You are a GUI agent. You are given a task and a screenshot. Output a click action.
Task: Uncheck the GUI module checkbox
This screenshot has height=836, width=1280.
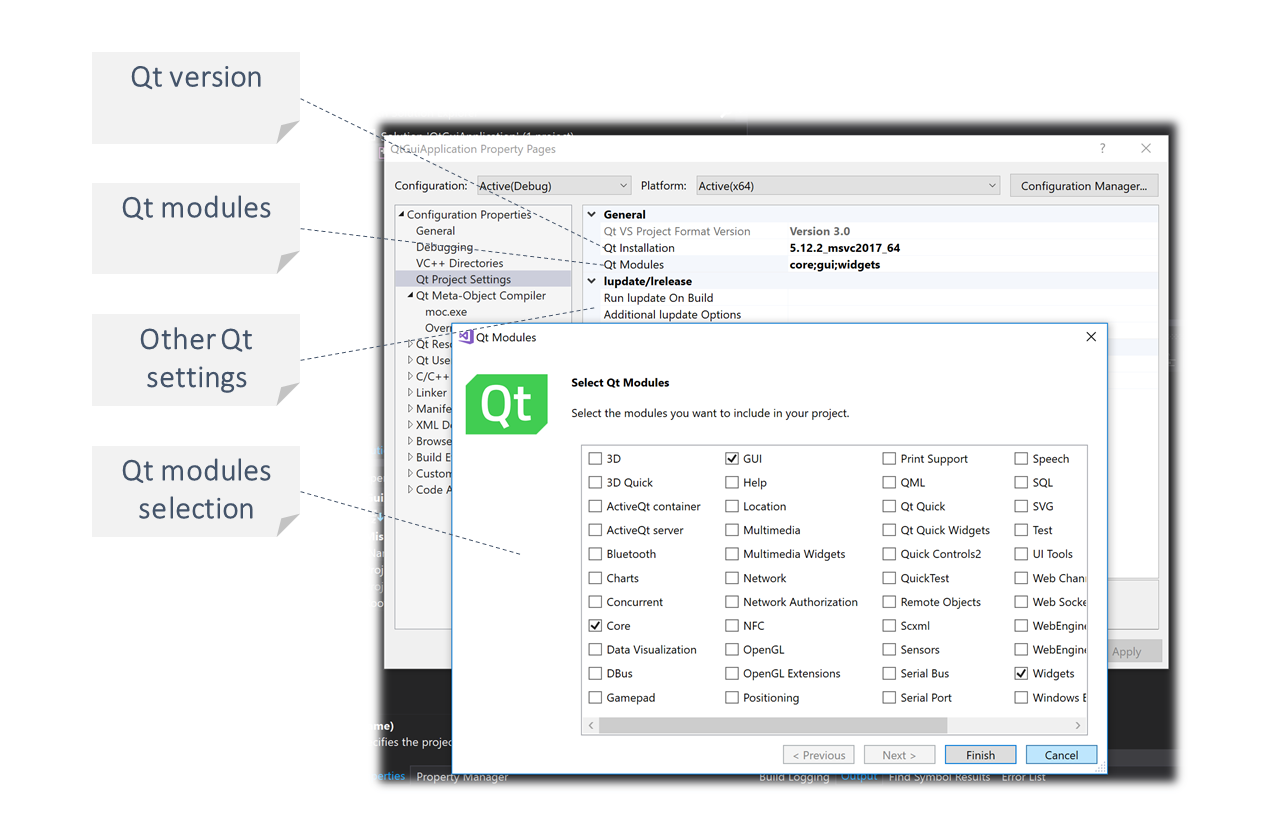tap(732, 459)
